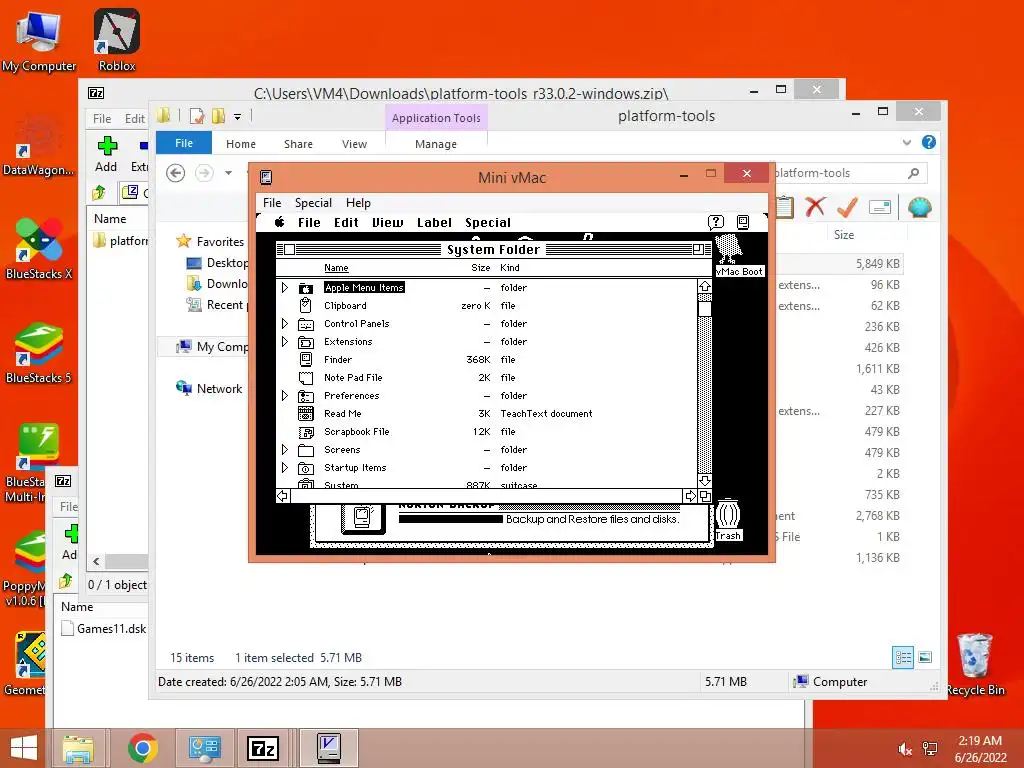Select the Read Me document icon

tap(306, 413)
